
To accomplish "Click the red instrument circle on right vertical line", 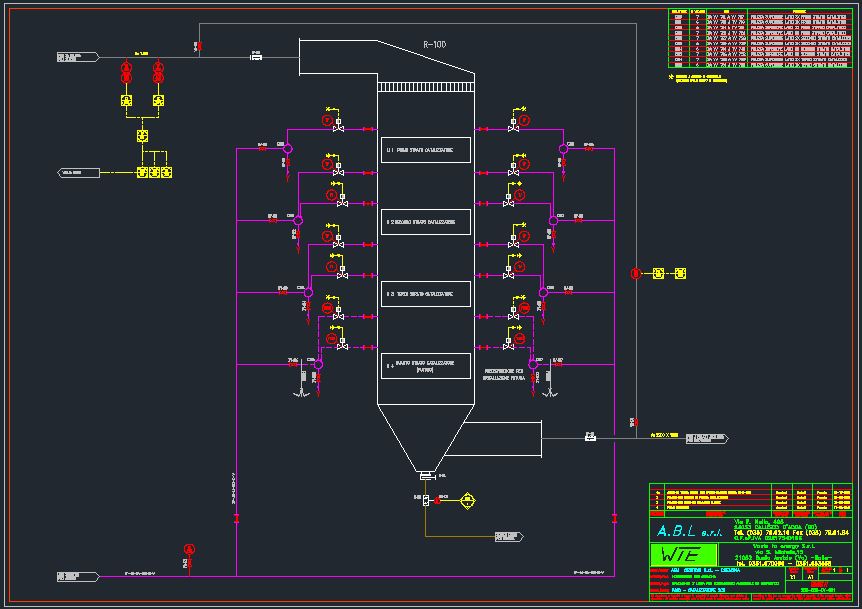I will tap(635, 273).
